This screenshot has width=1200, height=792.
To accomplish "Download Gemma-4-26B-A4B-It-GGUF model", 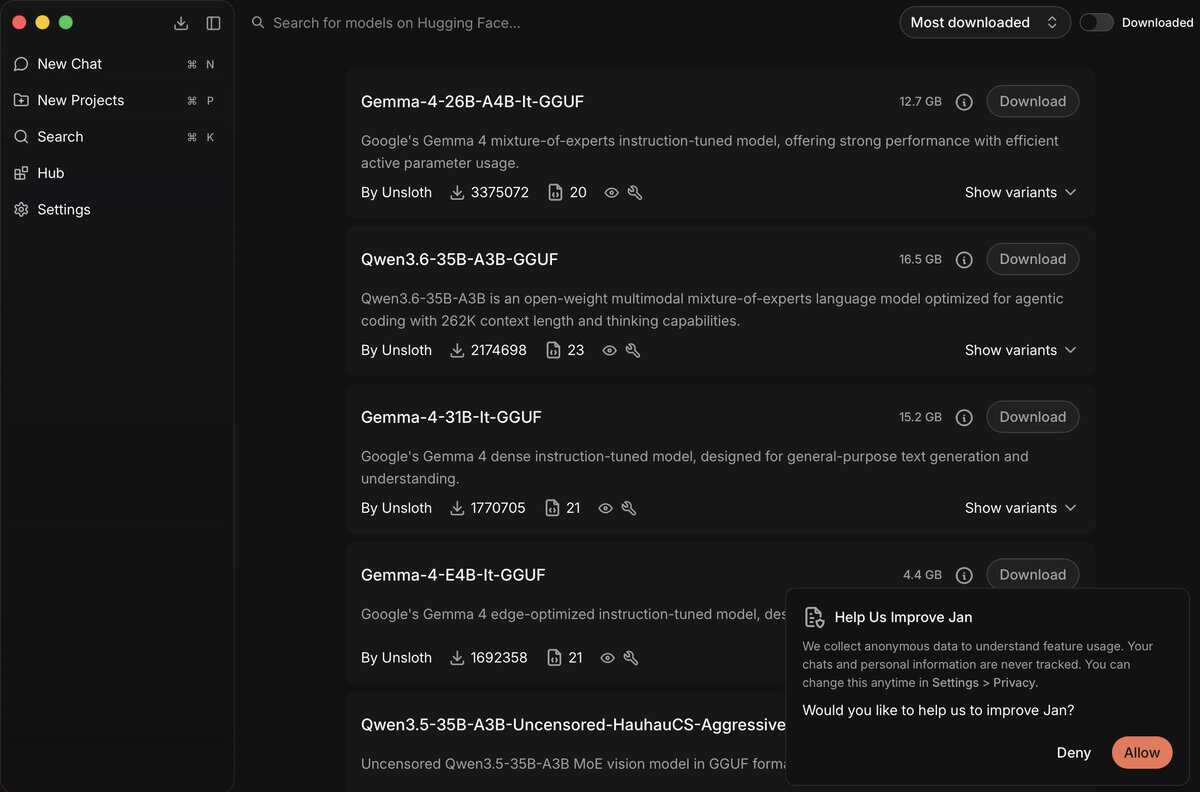I will click(1032, 101).
